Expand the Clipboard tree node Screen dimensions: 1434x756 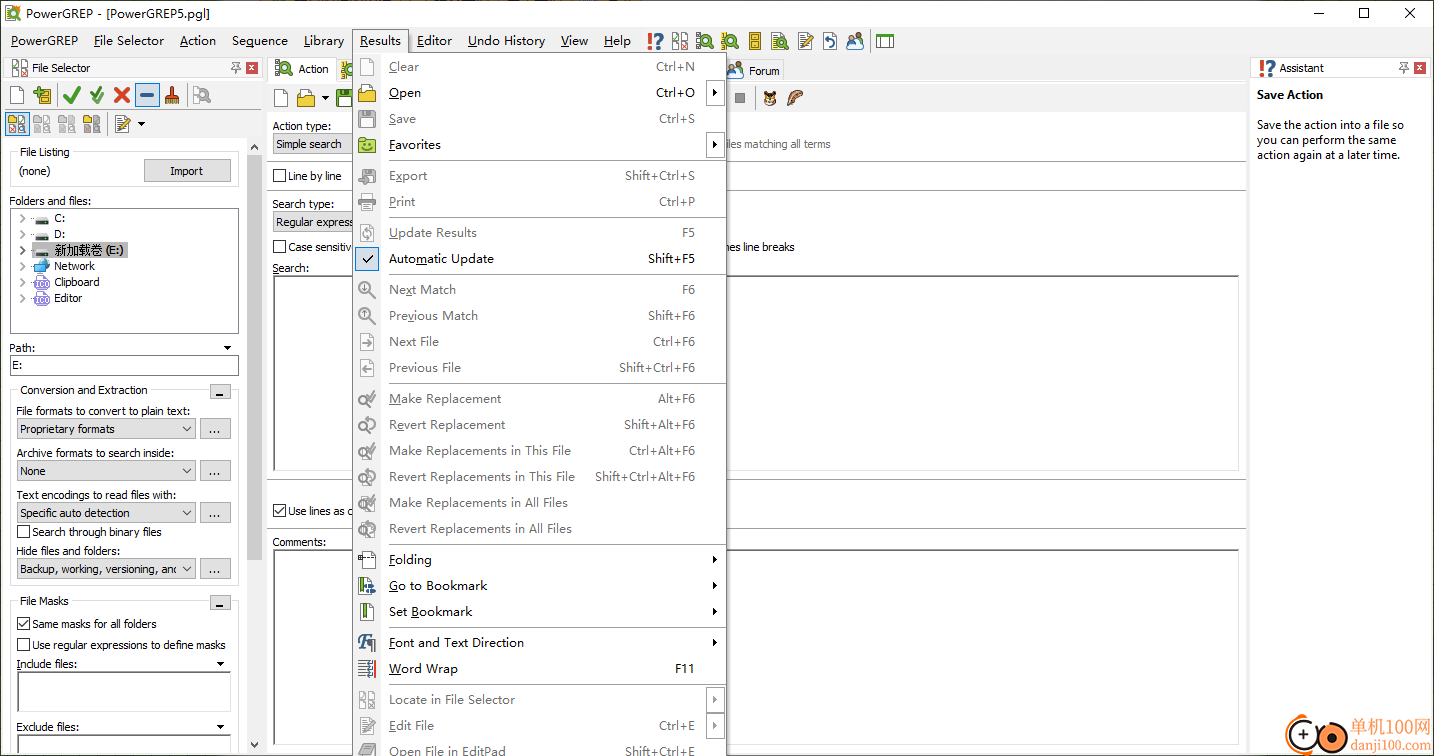pos(22,282)
